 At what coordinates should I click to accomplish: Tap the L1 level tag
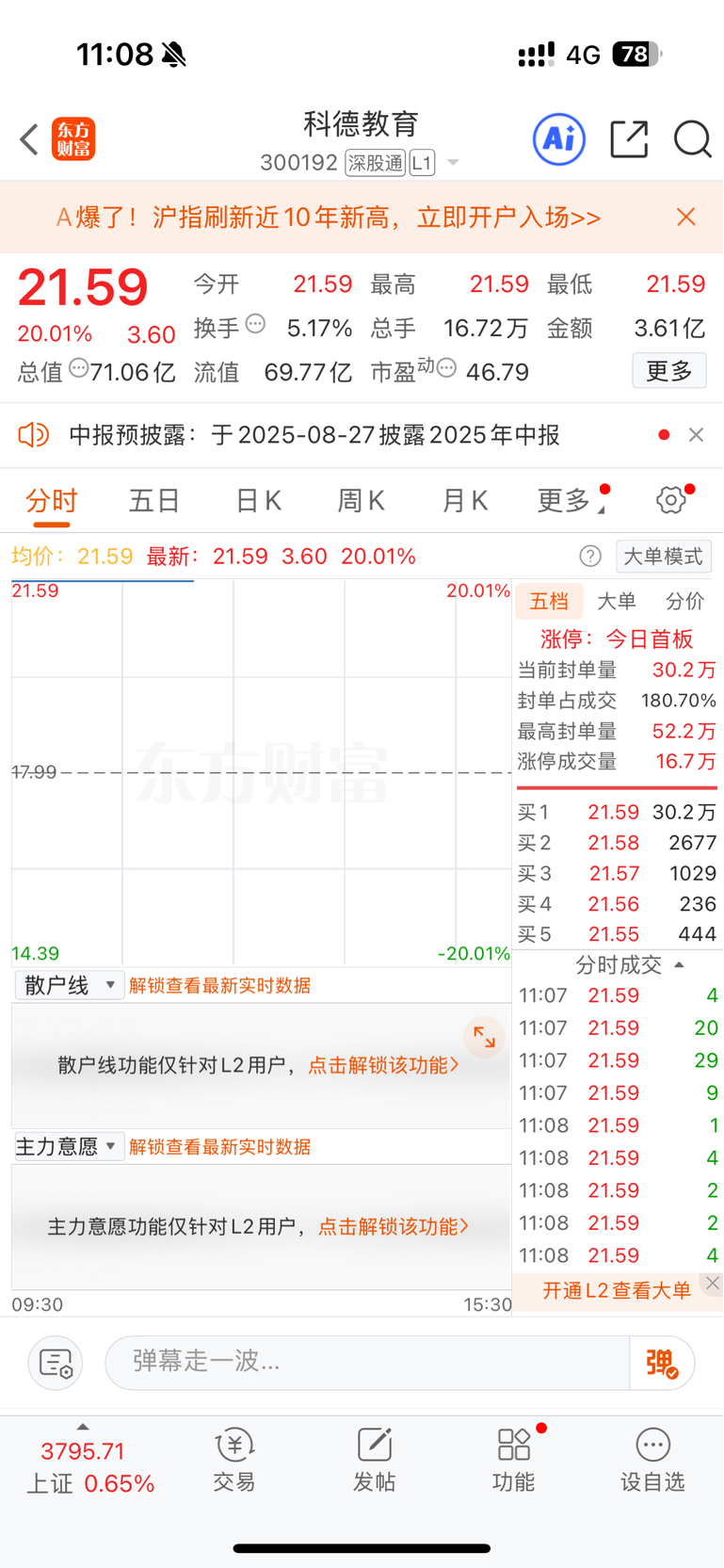coord(422,163)
